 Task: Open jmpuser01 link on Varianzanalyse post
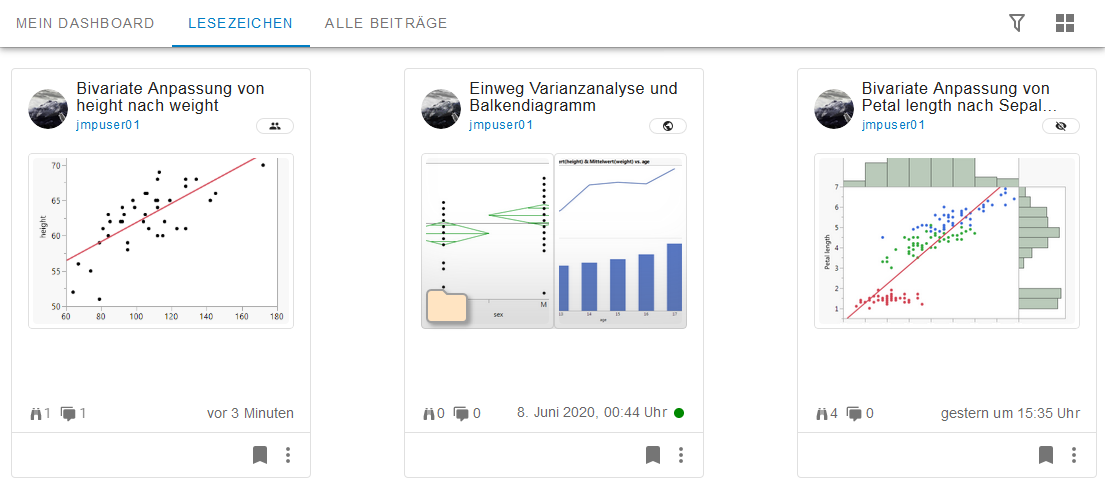pyautogui.click(x=501, y=125)
